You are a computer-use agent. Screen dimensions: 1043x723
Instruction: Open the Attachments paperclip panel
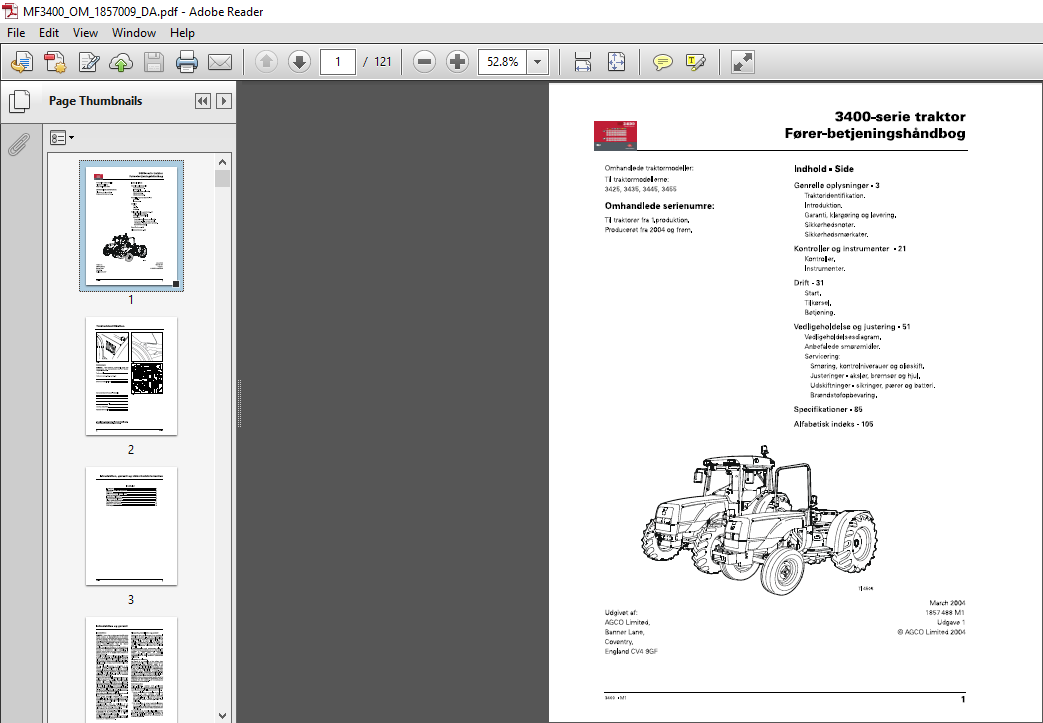point(19,144)
